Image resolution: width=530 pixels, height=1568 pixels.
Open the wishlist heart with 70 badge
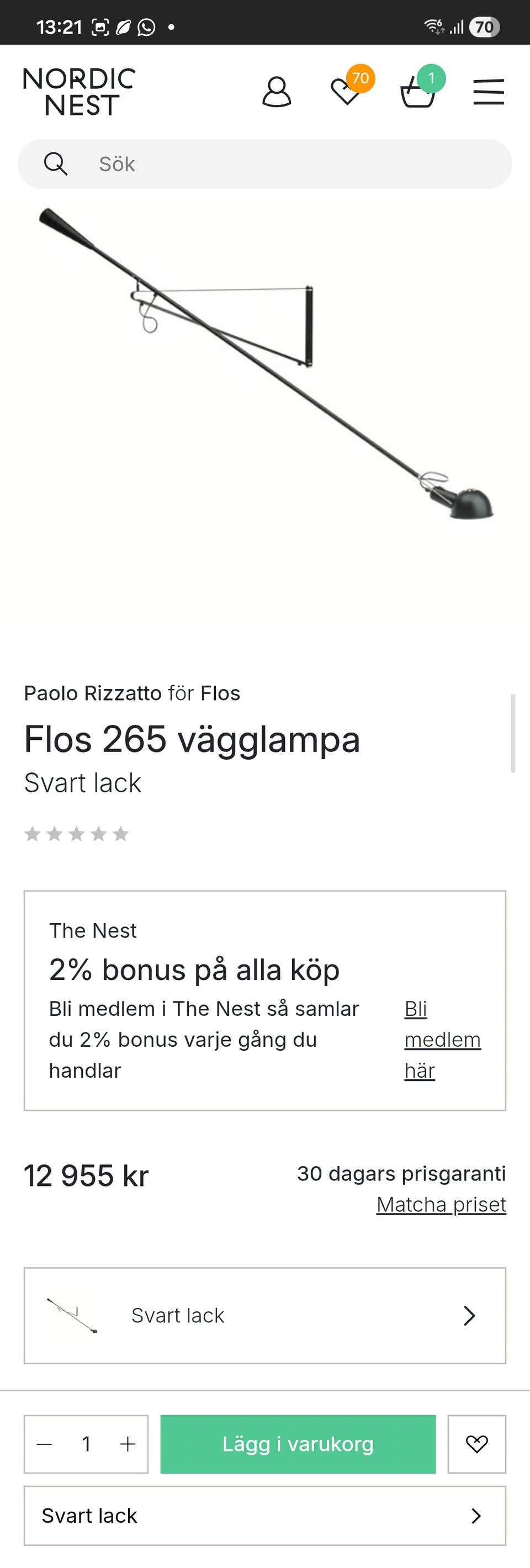coord(347,91)
